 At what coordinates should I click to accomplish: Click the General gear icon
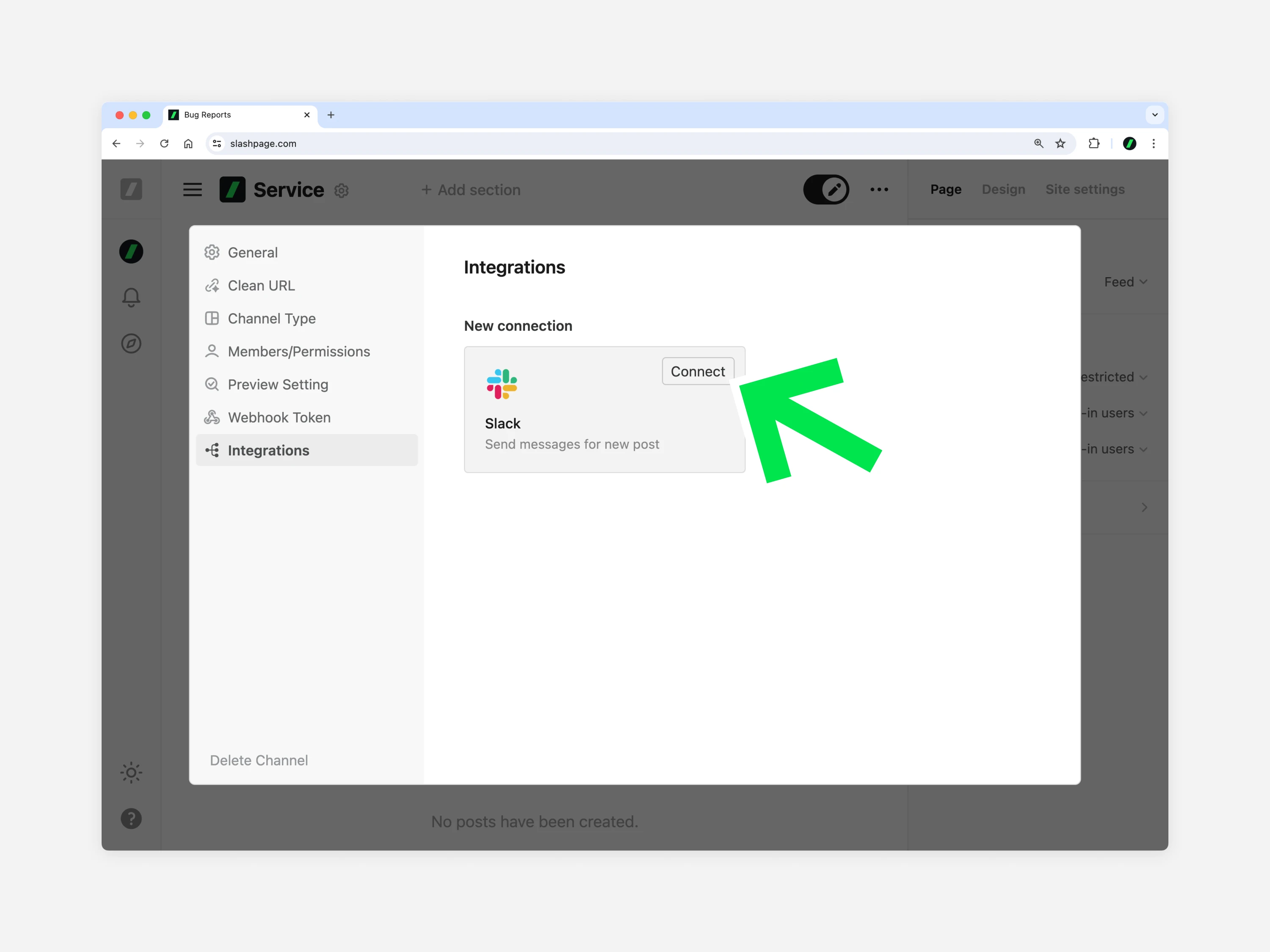pyautogui.click(x=212, y=253)
